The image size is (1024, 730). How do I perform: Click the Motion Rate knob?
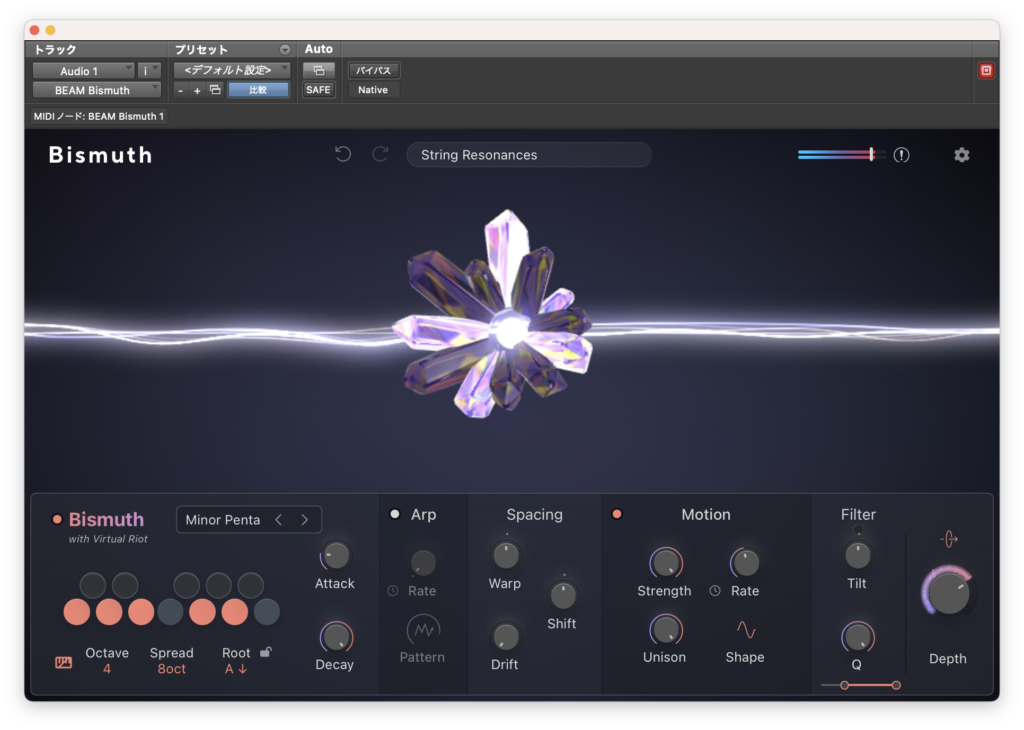746,563
